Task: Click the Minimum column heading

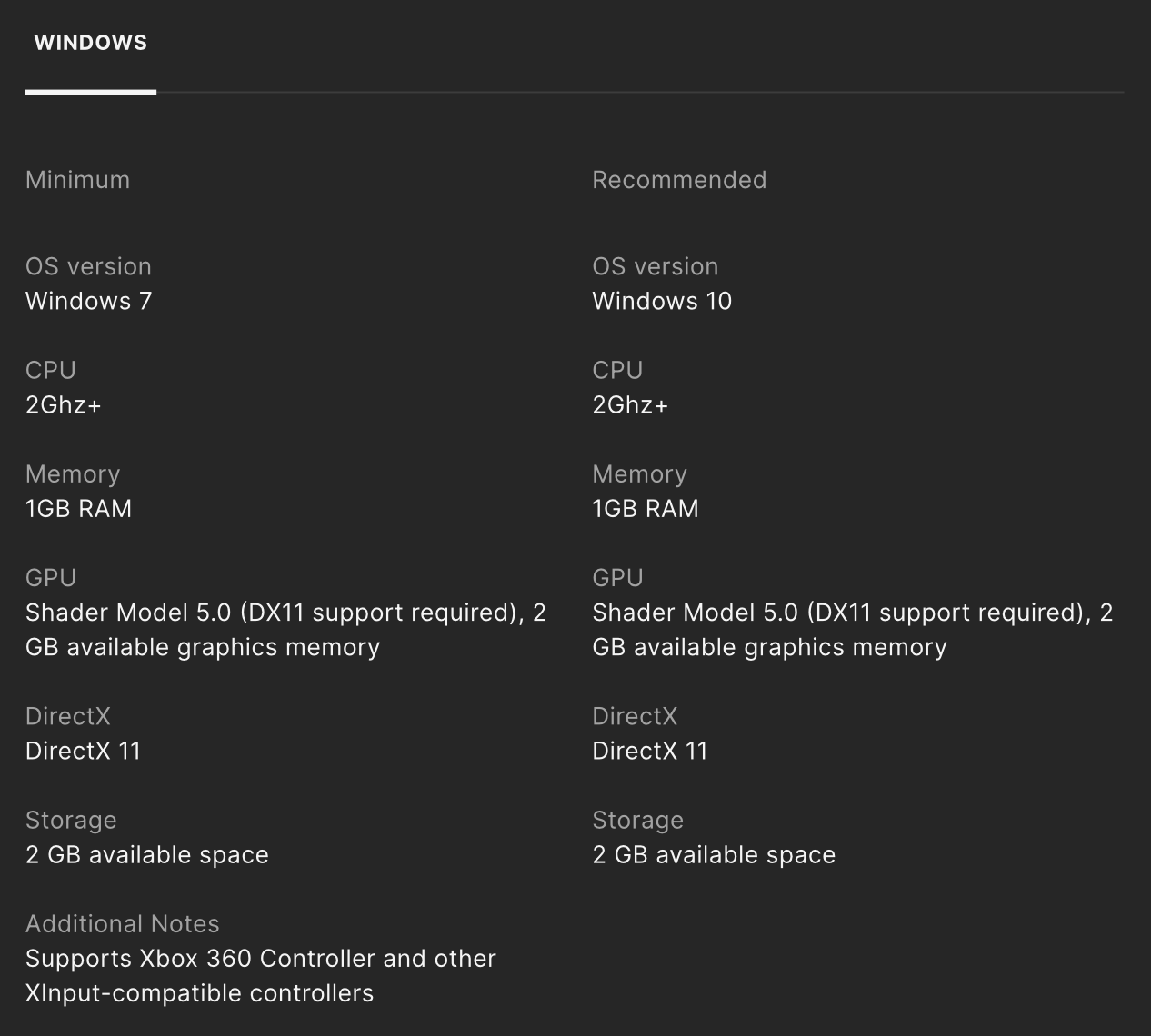Action: [77, 180]
